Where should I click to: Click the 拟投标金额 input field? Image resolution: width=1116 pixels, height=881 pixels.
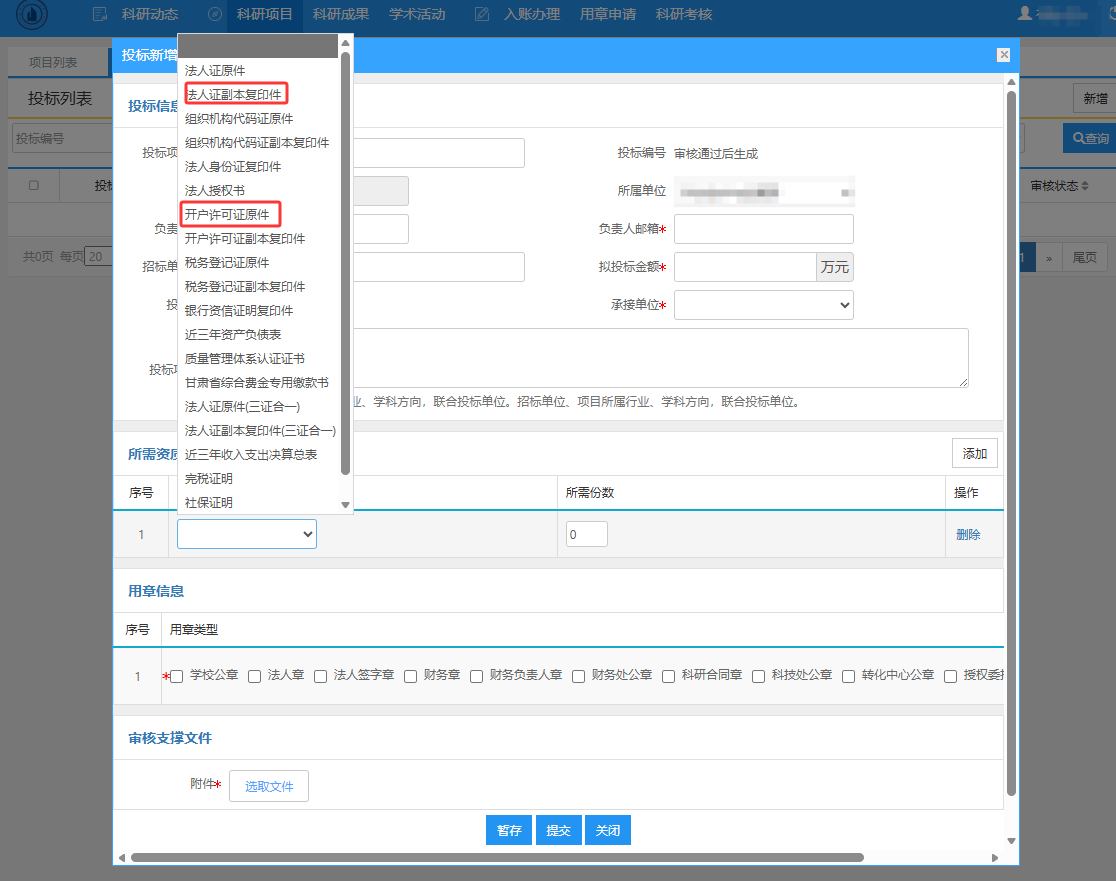pos(746,267)
